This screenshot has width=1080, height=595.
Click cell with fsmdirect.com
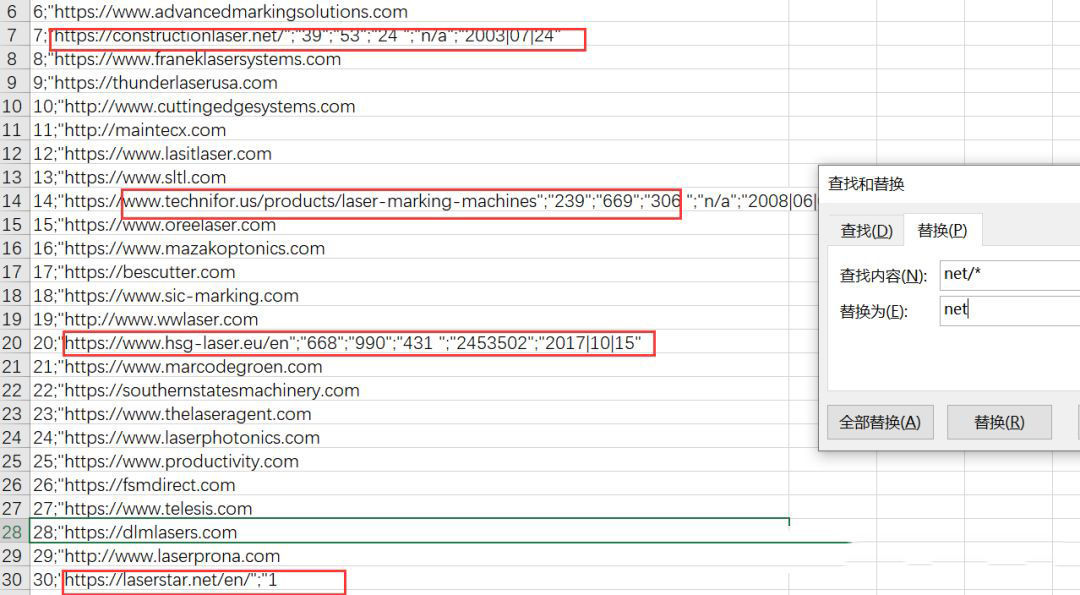[410, 484]
